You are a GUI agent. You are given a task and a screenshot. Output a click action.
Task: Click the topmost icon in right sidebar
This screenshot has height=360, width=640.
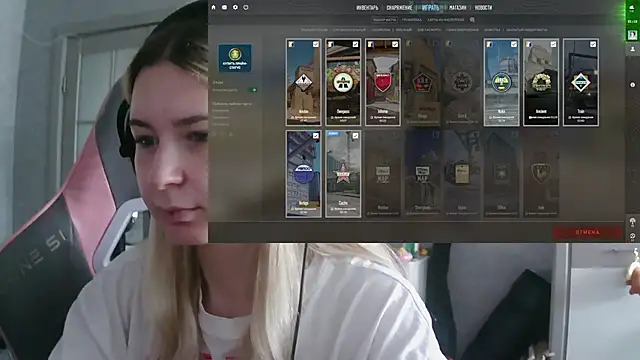632,7
